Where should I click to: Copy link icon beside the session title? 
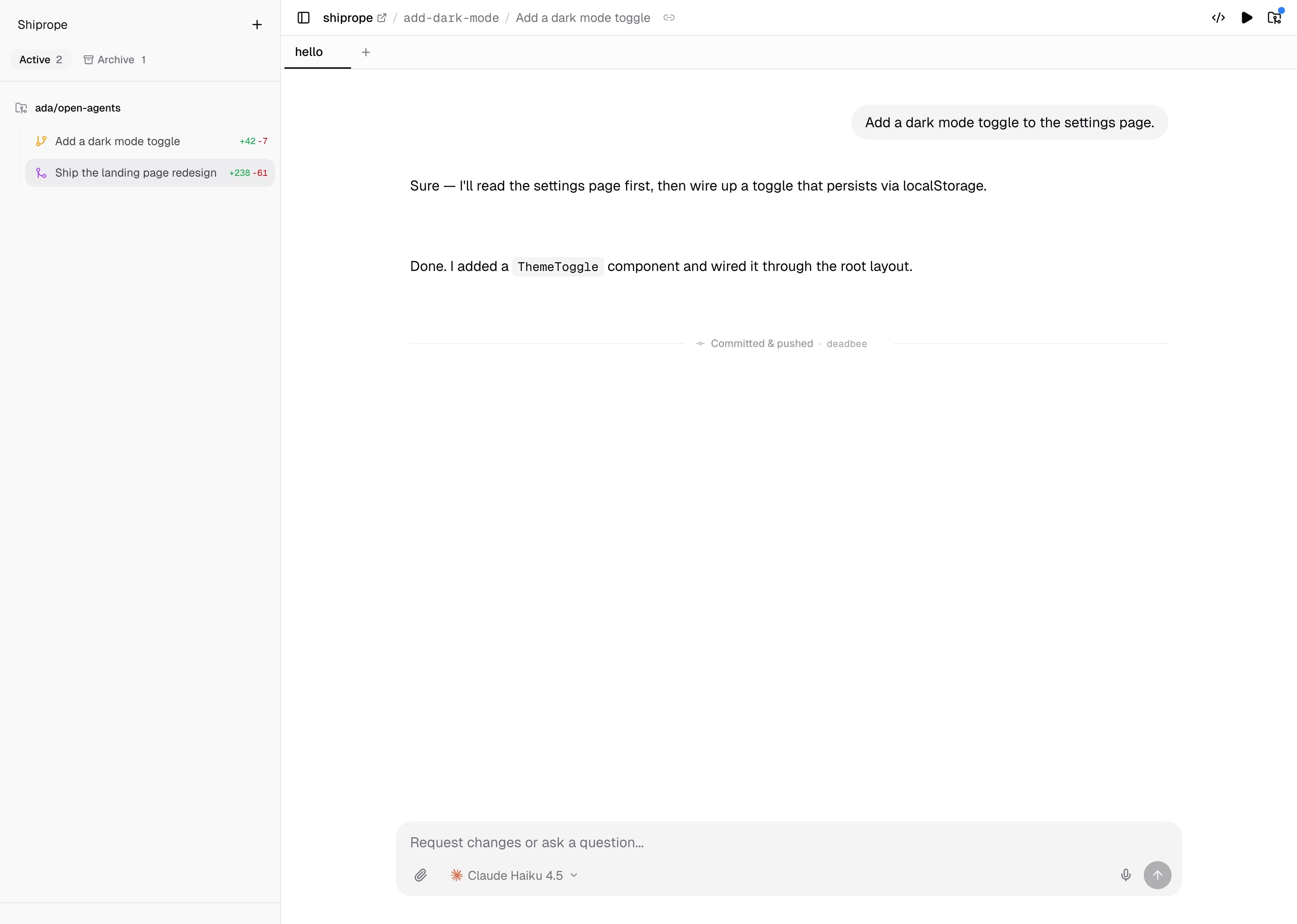(x=669, y=18)
